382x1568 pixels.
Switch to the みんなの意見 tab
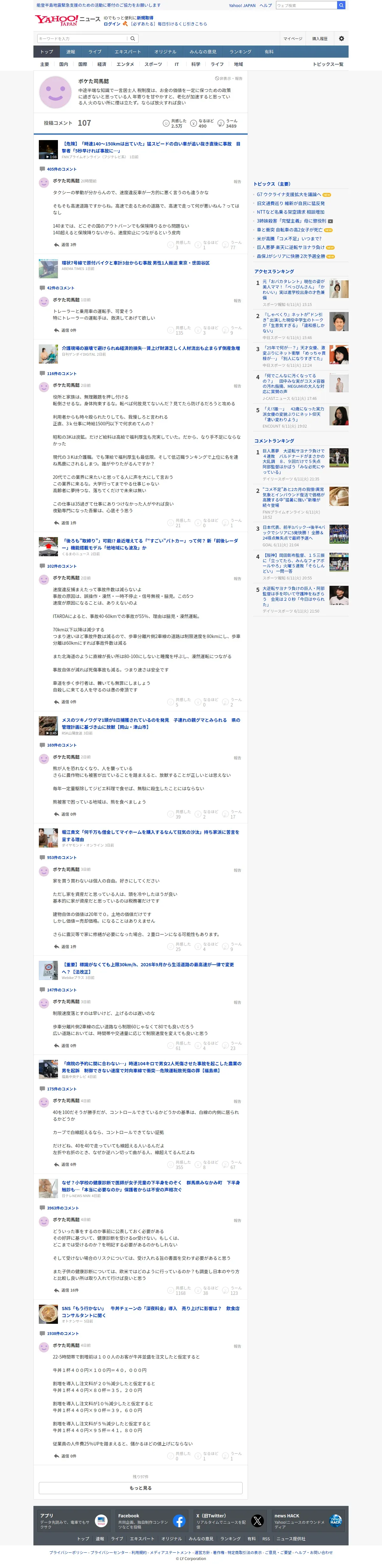202,52
